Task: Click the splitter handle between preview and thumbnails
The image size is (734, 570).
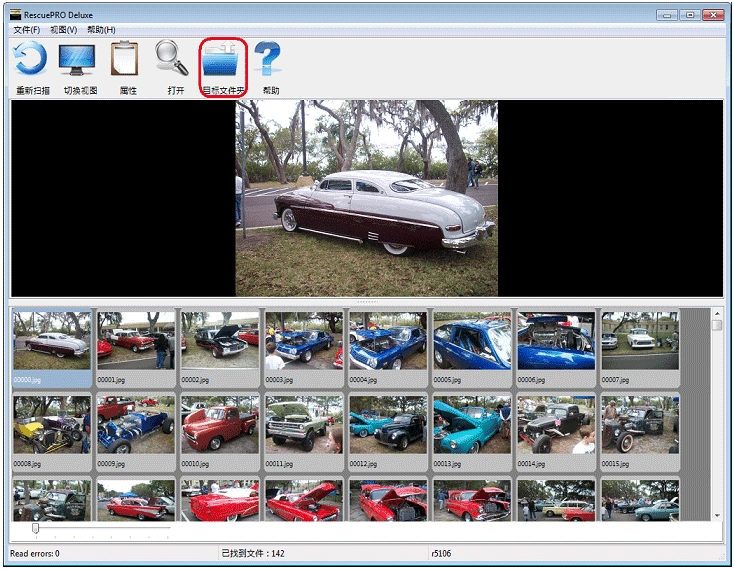Action: pos(367,301)
